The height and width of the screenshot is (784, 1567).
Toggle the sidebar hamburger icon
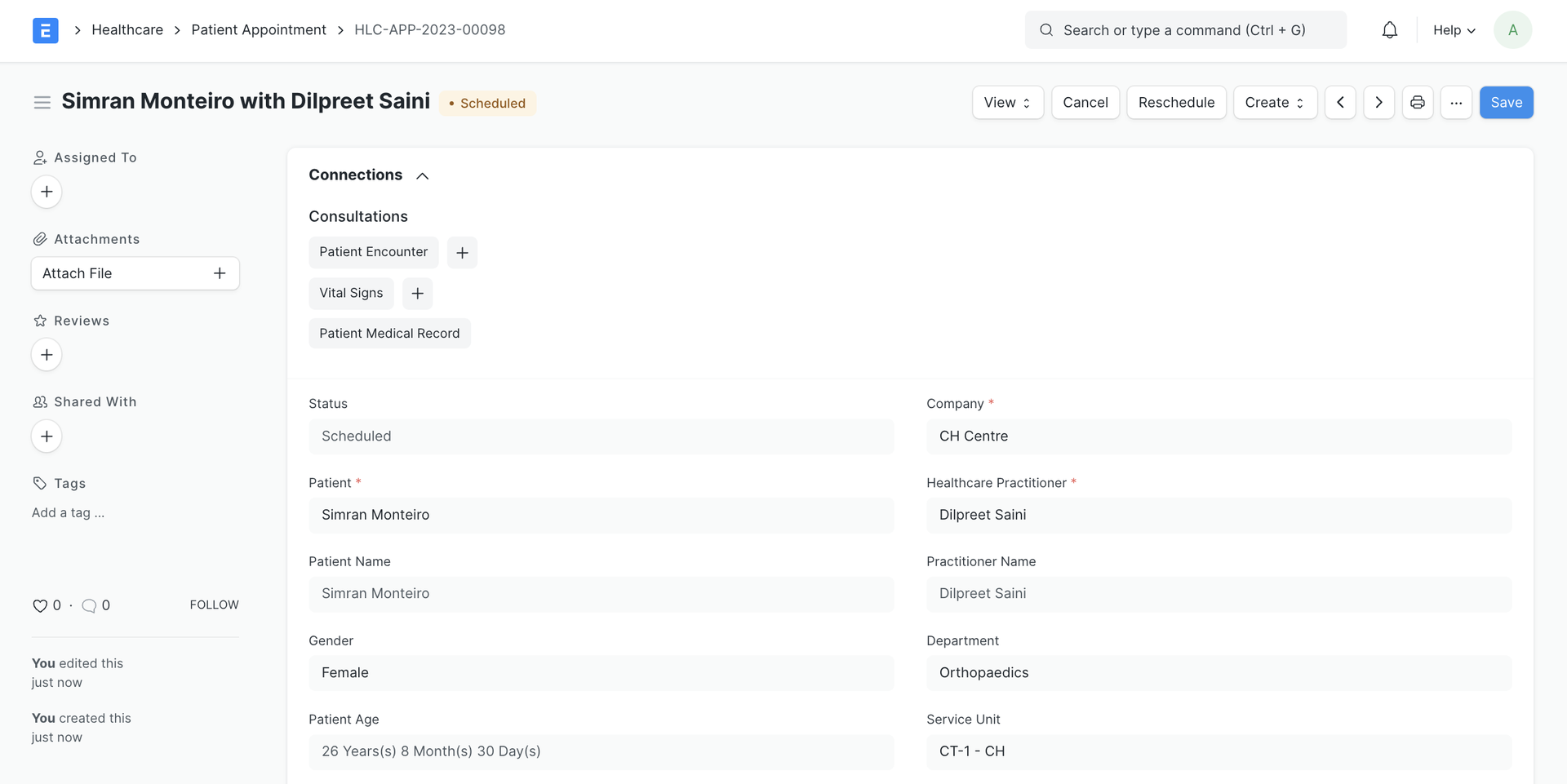click(x=42, y=102)
